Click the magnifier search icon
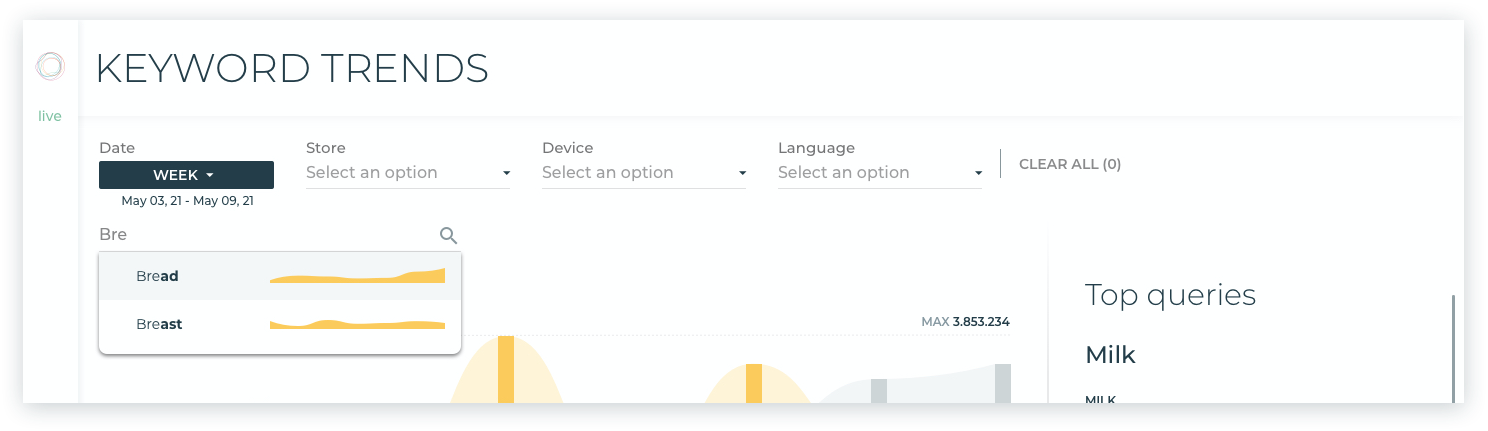 (448, 235)
